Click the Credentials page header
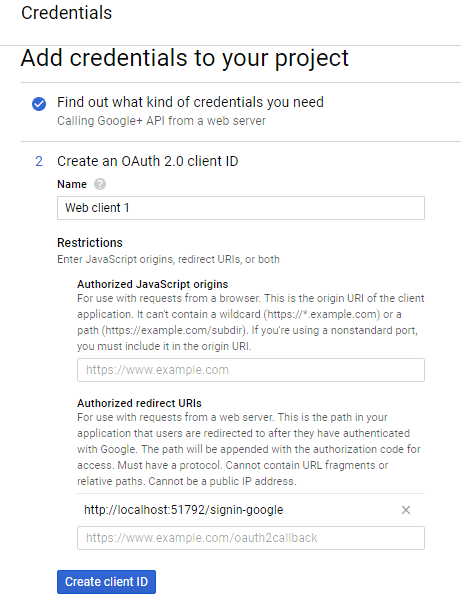The height and width of the screenshot is (595, 461). pos(66,13)
